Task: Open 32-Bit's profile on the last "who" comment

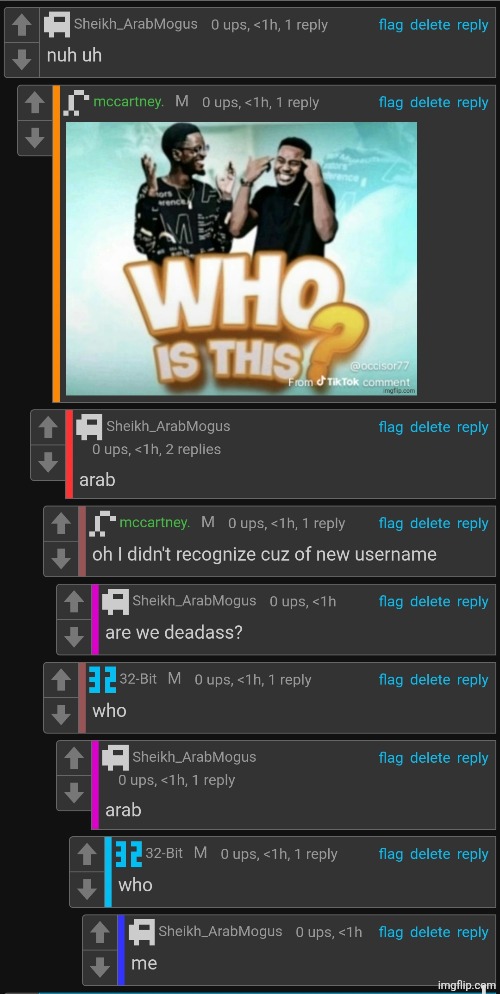Action: 164,853
